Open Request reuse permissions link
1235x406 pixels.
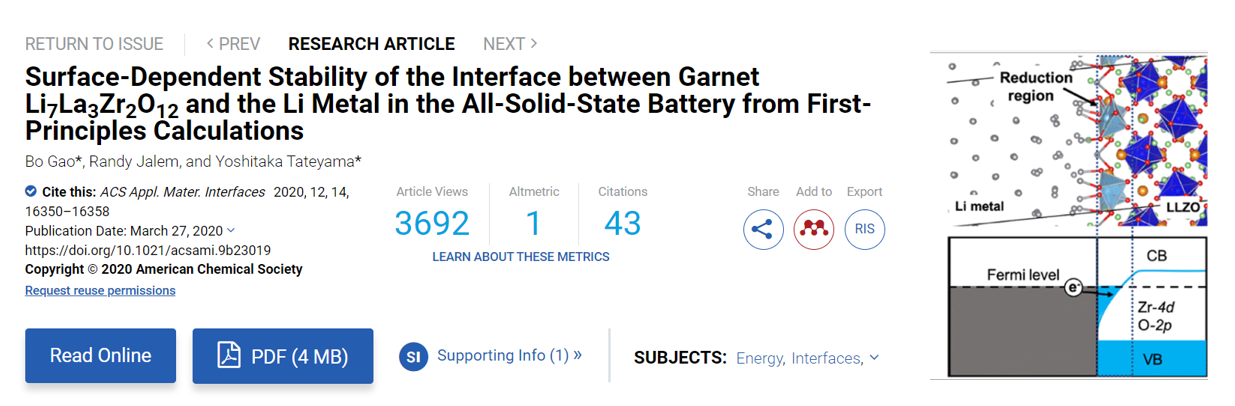pyautogui.click(x=100, y=290)
